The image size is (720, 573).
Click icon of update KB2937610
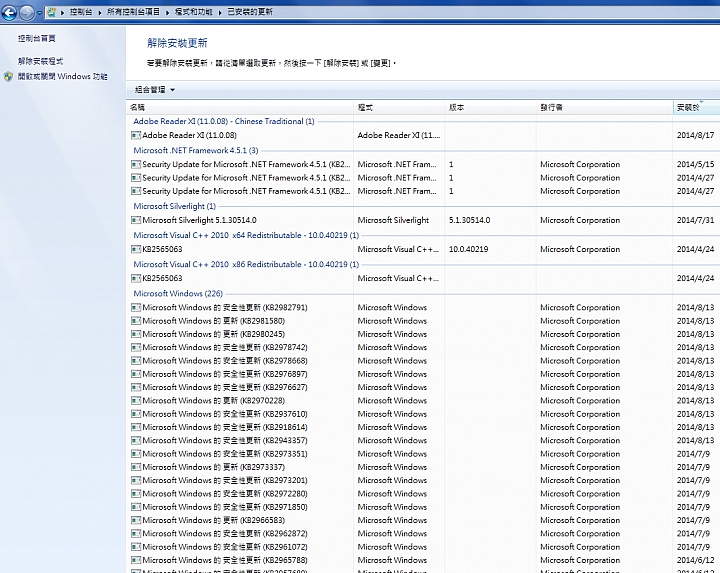tap(136, 414)
